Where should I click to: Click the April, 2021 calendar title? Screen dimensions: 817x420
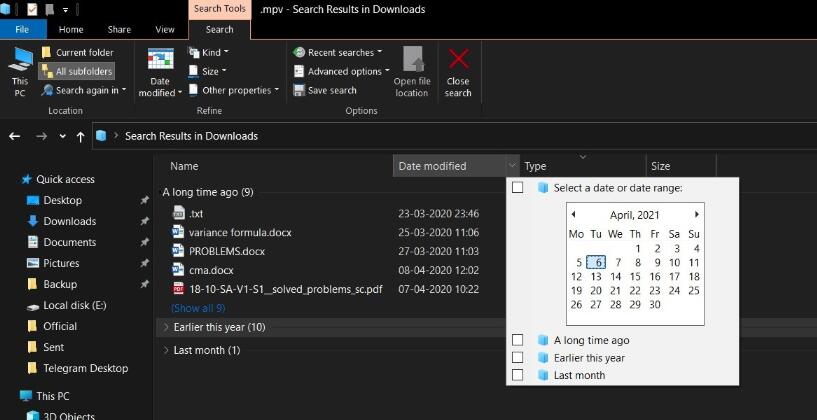(635, 215)
